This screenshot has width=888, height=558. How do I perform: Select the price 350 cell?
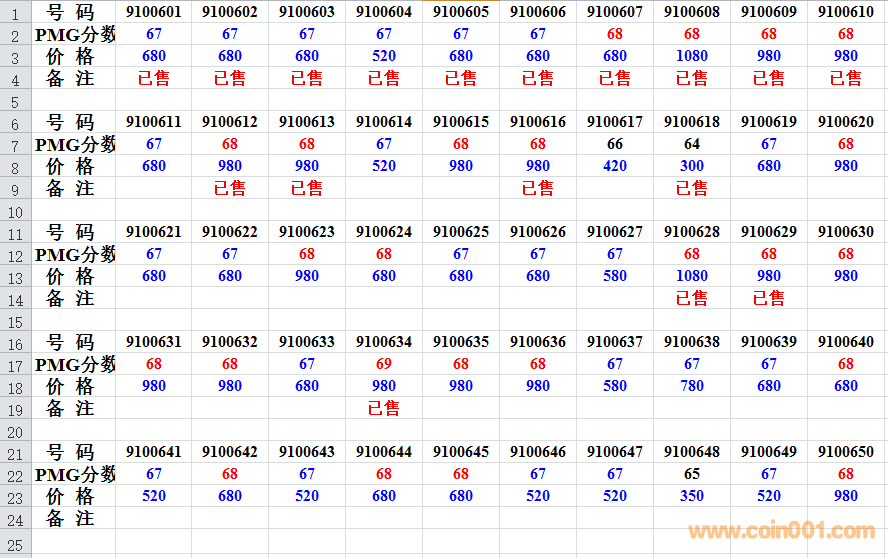click(692, 496)
